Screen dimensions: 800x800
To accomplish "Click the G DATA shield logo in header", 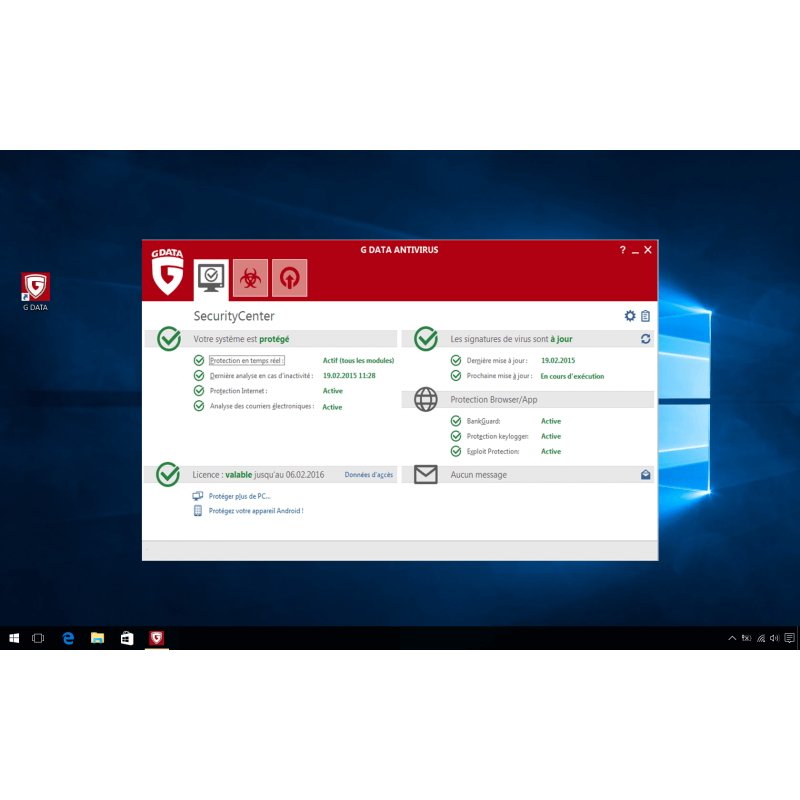I will tap(167, 272).
